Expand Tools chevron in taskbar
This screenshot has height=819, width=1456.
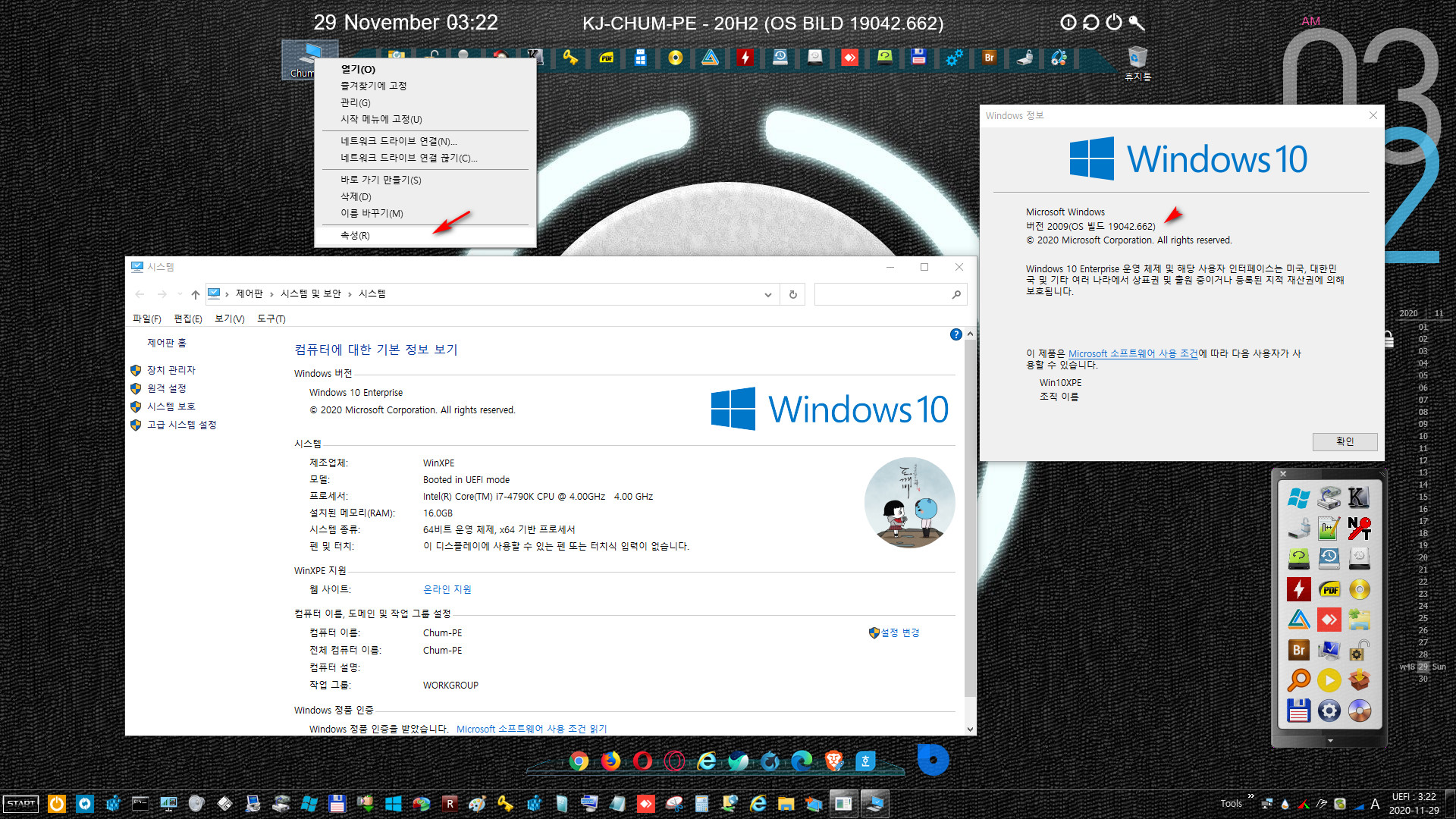[1250, 796]
